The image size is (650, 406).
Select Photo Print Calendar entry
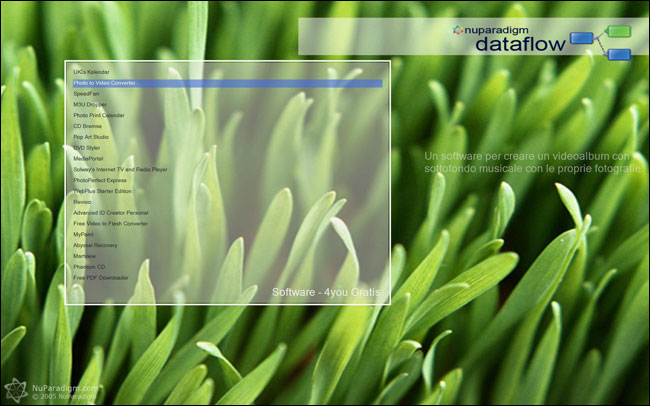[99, 115]
